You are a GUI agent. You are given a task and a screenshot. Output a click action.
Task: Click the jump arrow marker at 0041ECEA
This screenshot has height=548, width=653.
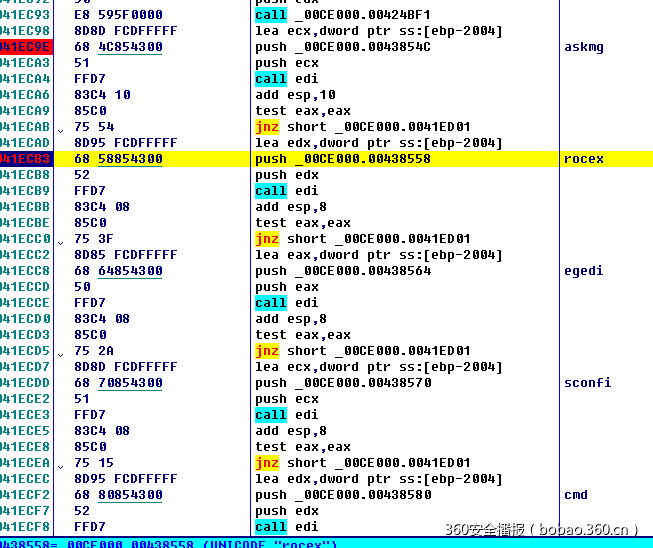click(61, 464)
